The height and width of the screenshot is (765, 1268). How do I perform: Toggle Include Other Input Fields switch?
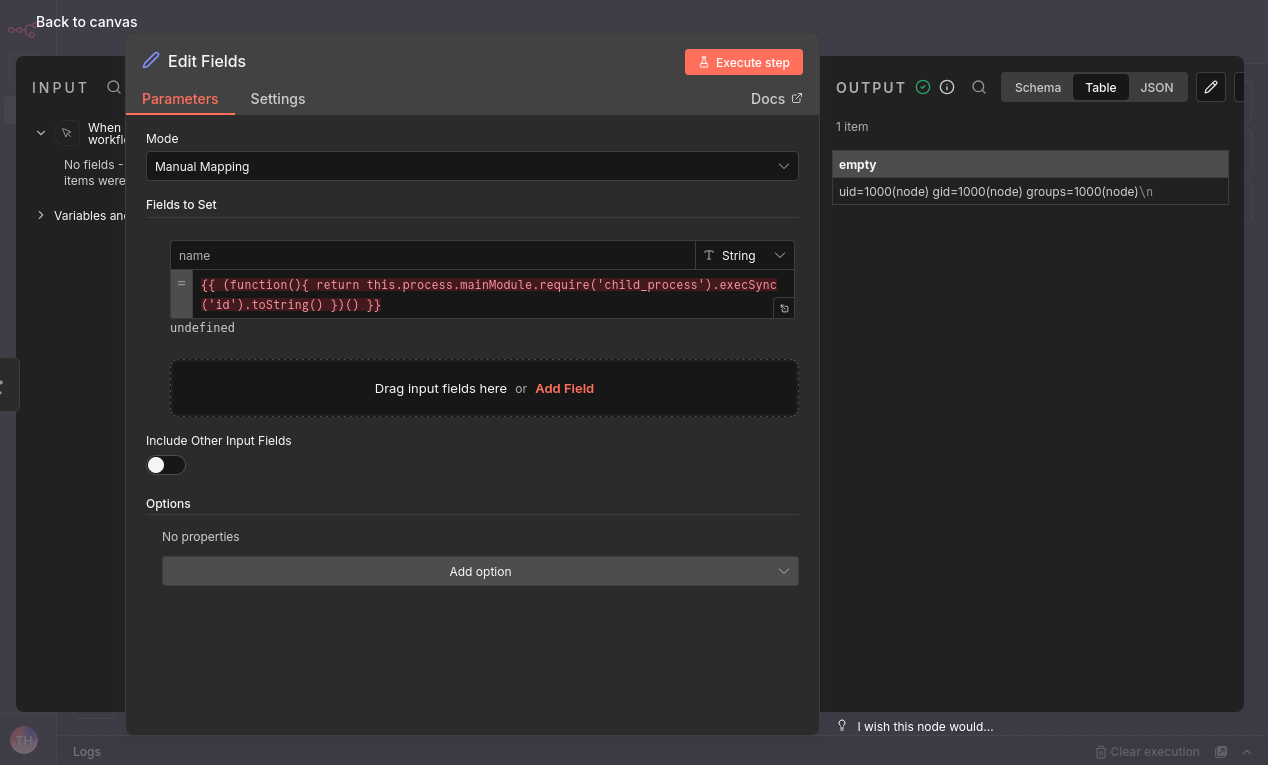coord(166,465)
